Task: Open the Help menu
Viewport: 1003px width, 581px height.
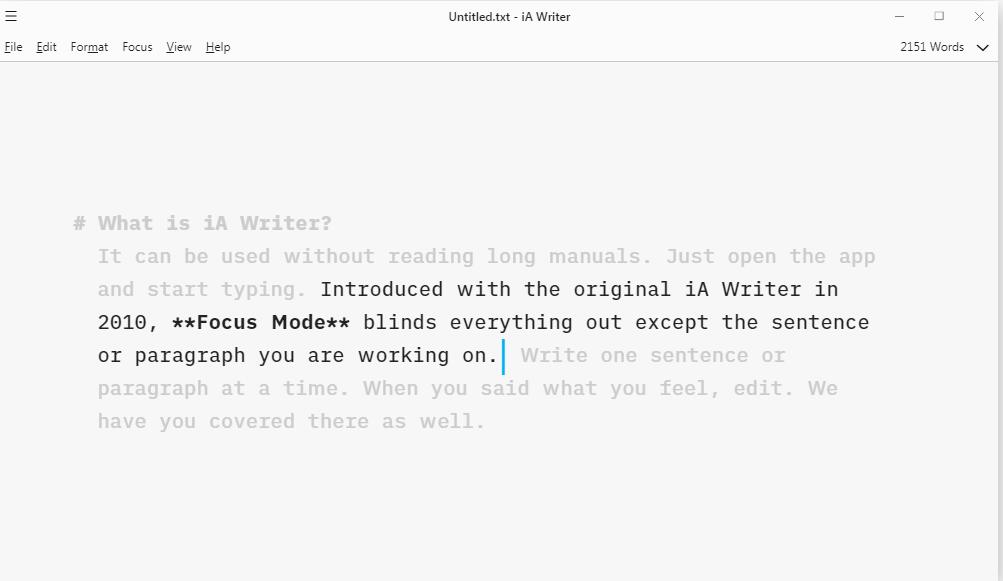Action: click(217, 47)
